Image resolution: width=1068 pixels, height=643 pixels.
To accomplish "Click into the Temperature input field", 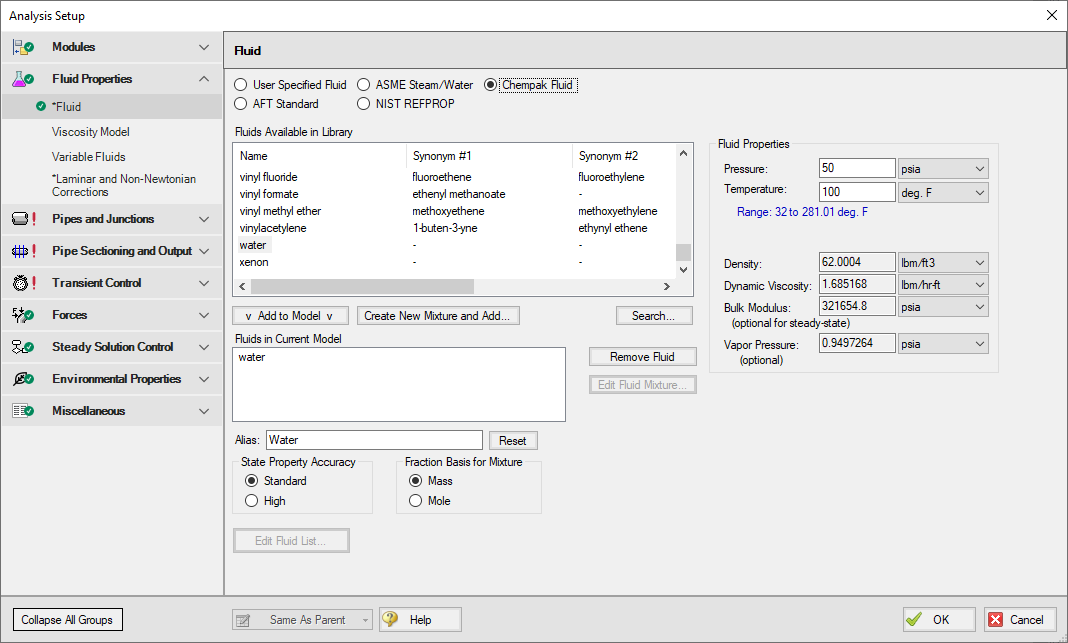I will (x=856, y=192).
